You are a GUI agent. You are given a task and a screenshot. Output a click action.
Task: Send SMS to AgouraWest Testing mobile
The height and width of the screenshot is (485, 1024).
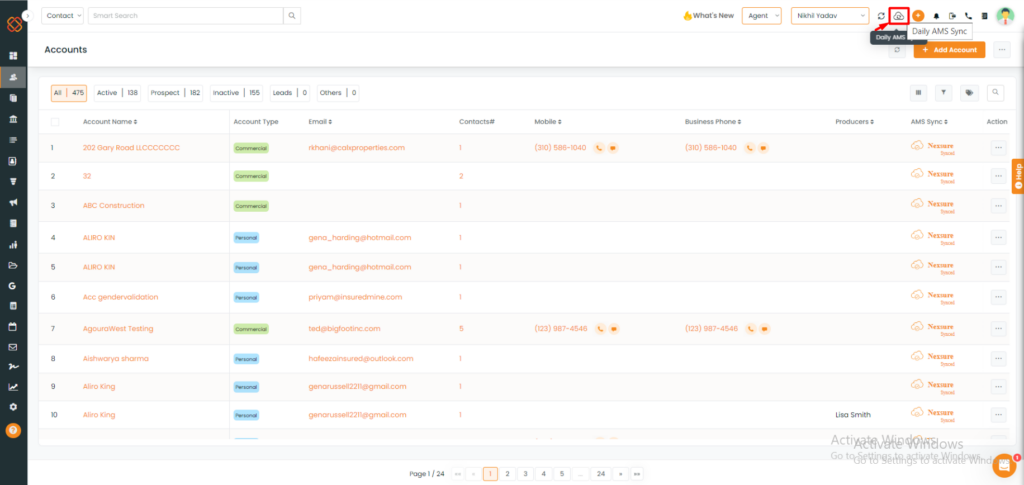(614, 329)
